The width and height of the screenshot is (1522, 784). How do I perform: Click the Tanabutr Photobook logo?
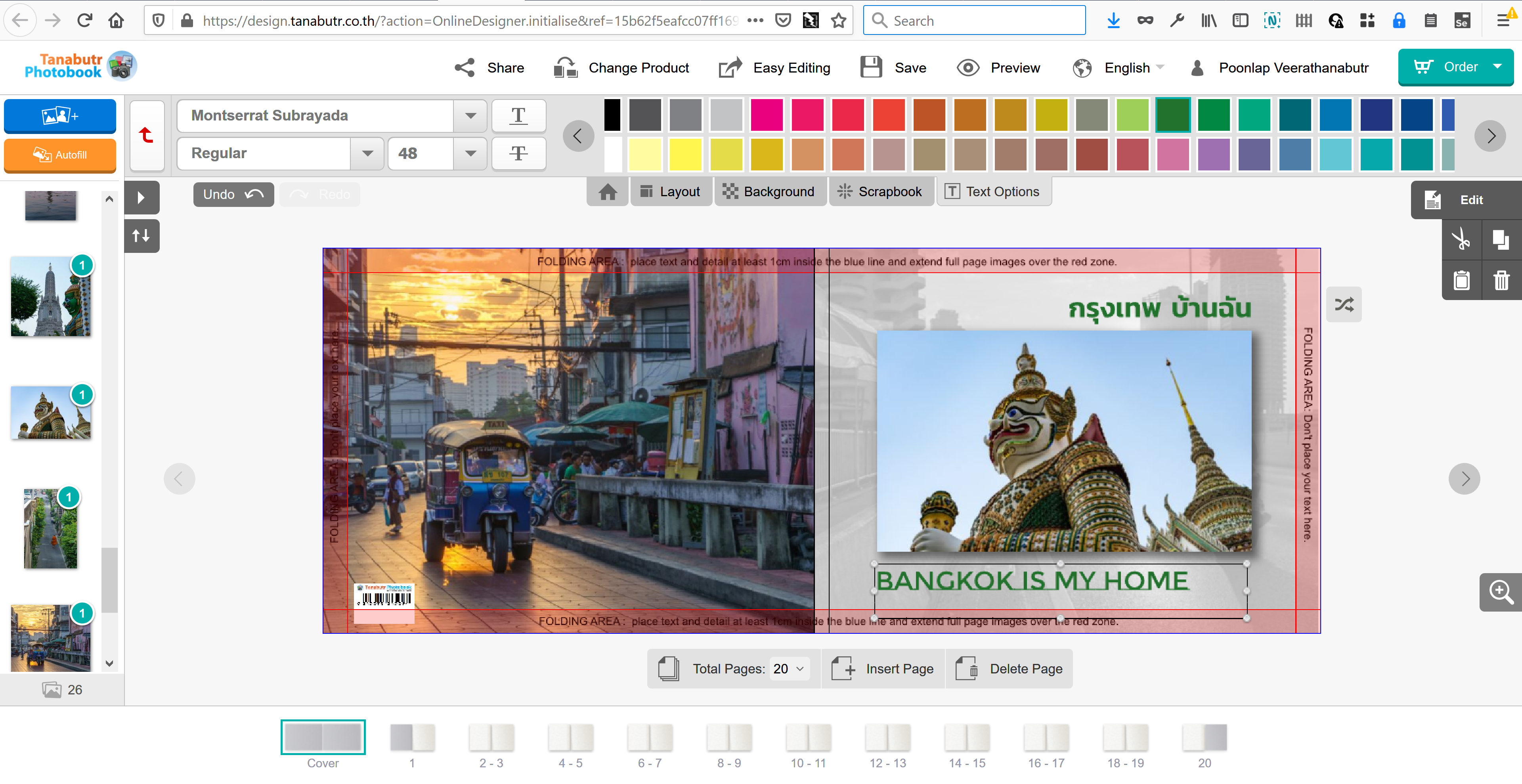click(80, 65)
